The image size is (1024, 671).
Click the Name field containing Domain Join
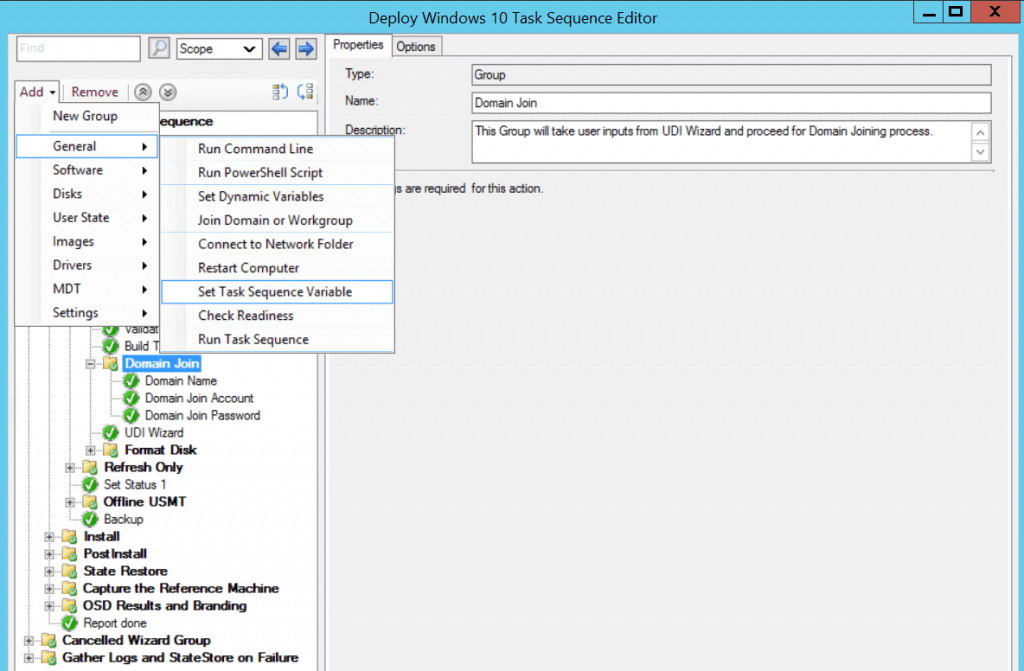tap(731, 103)
